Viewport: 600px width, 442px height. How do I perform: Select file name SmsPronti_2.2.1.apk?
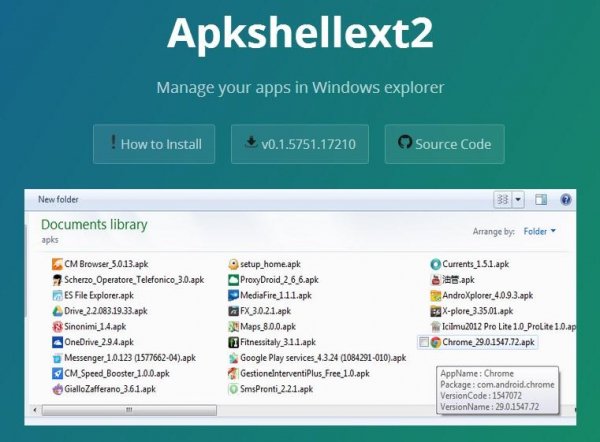[276, 389]
